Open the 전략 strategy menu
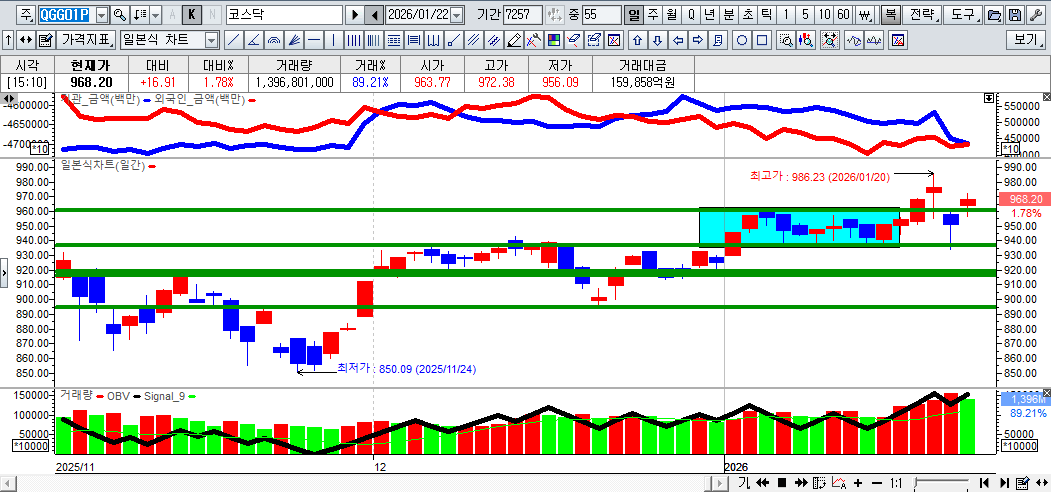 (924, 15)
